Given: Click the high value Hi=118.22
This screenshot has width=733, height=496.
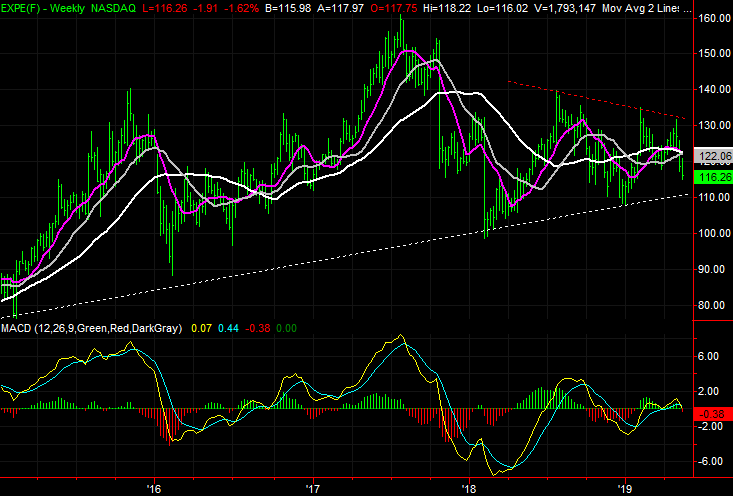Looking at the screenshot, I should coord(448,8).
